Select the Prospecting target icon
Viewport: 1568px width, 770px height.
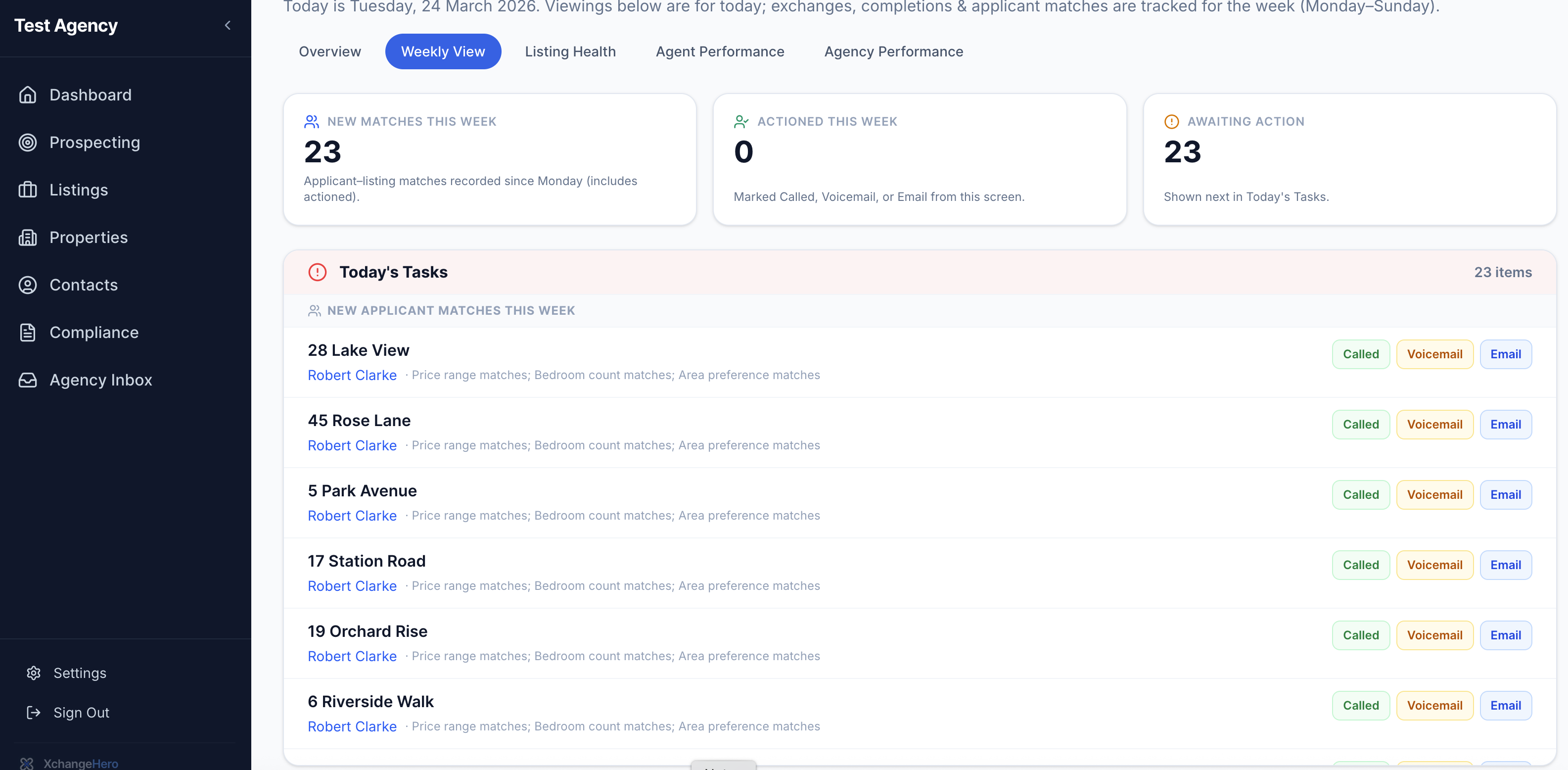click(x=28, y=143)
